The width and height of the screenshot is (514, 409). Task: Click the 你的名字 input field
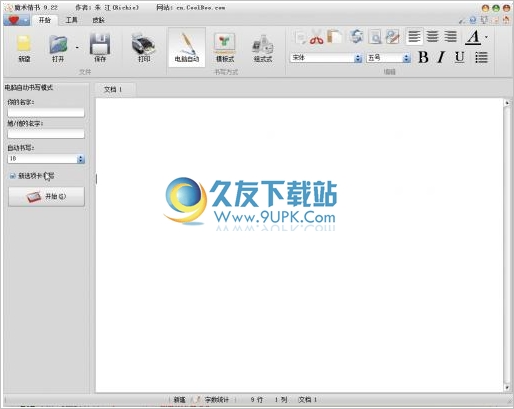tap(46, 112)
